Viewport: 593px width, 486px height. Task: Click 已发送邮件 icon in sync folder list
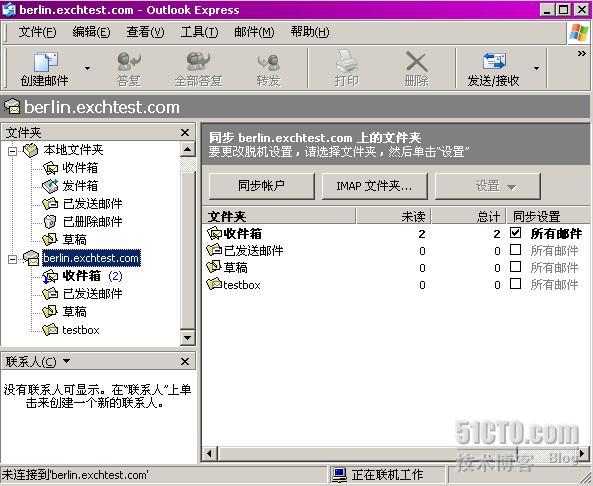point(214,250)
